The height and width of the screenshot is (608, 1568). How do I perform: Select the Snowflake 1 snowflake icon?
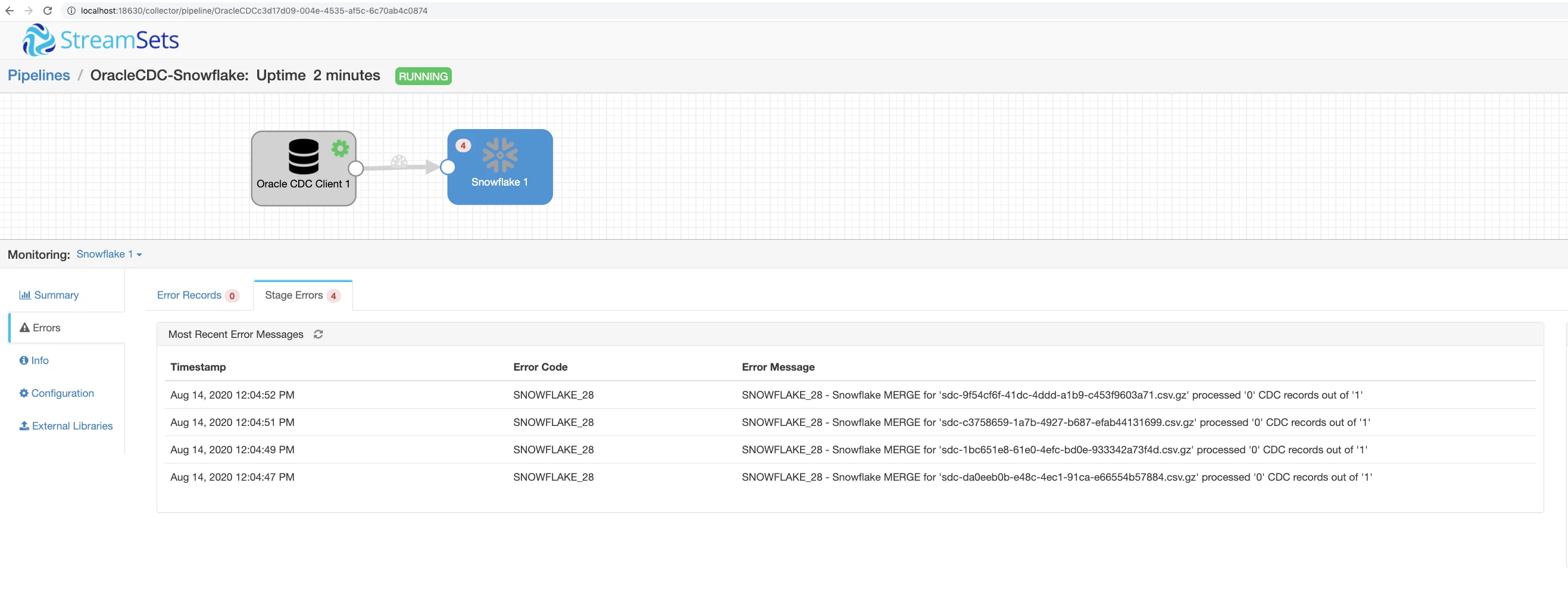pos(499,155)
